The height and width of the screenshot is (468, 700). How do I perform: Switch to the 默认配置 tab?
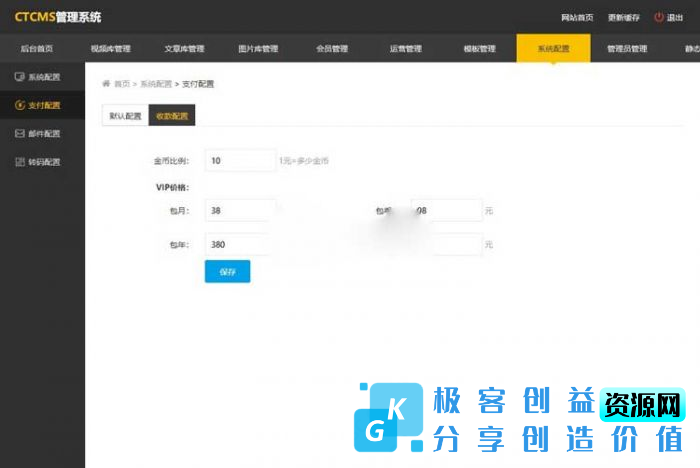(125, 116)
